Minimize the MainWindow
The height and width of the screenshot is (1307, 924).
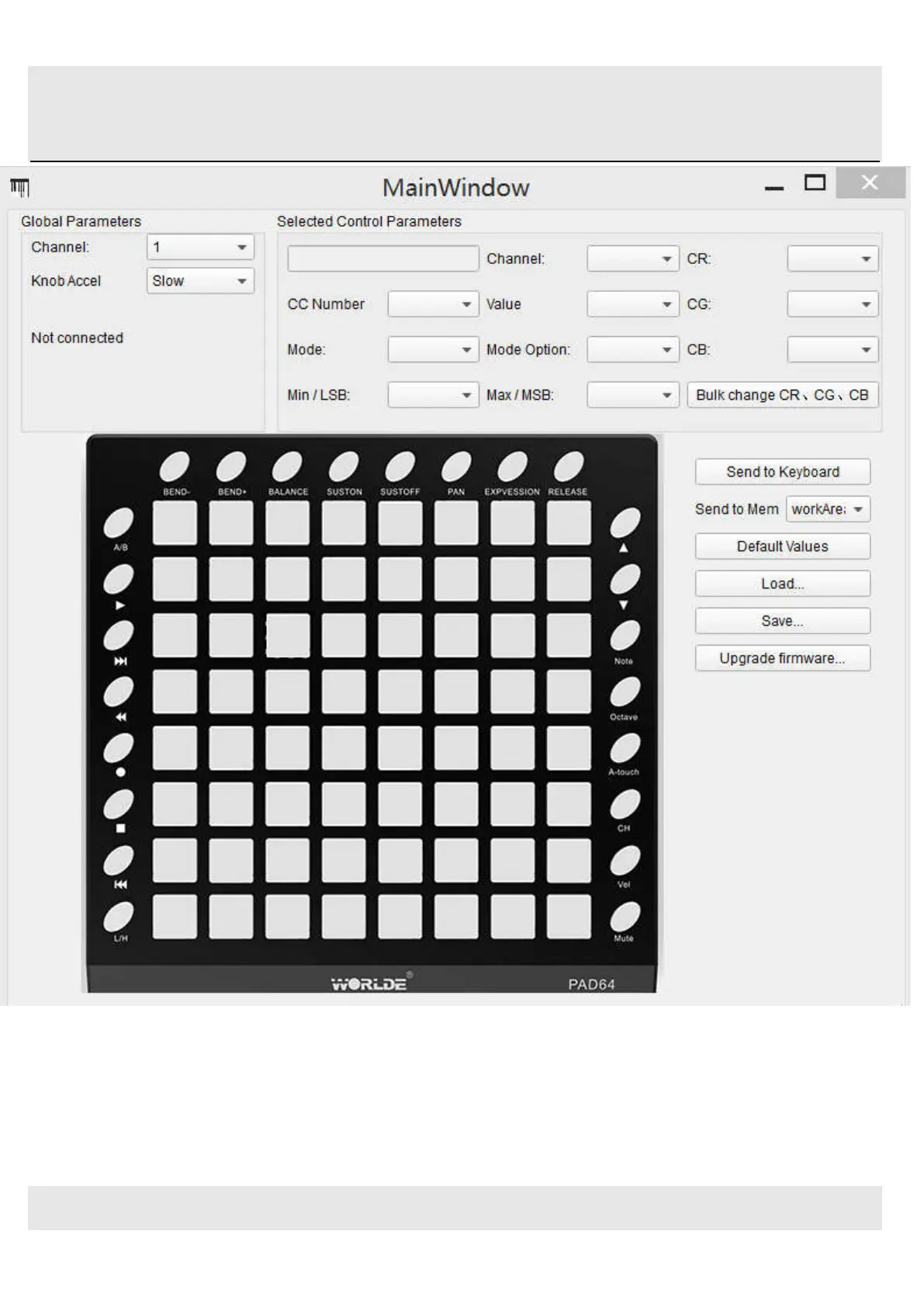pyautogui.click(x=773, y=188)
